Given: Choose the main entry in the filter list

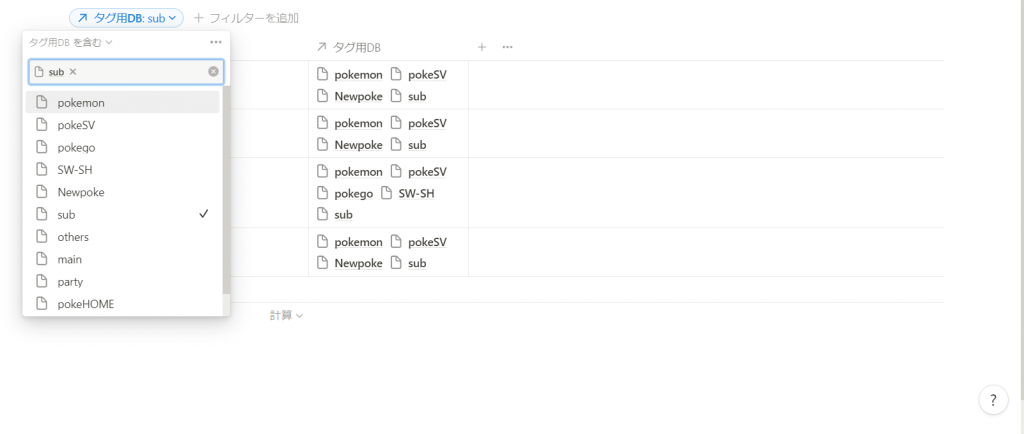Looking at the screenshot, I should 122,259.
